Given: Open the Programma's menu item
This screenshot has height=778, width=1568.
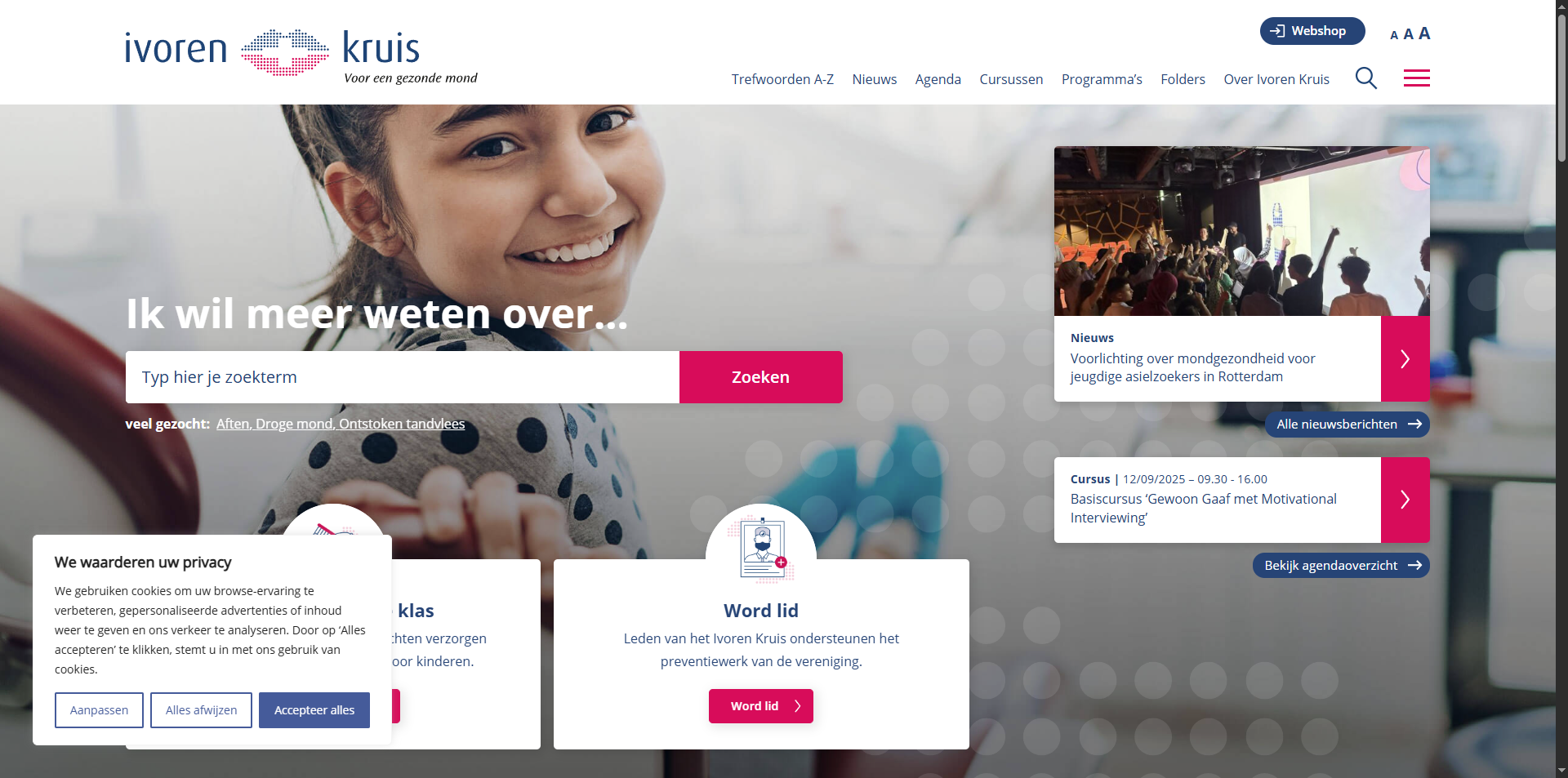Looking at the screenshot, I should (1102, 79).
